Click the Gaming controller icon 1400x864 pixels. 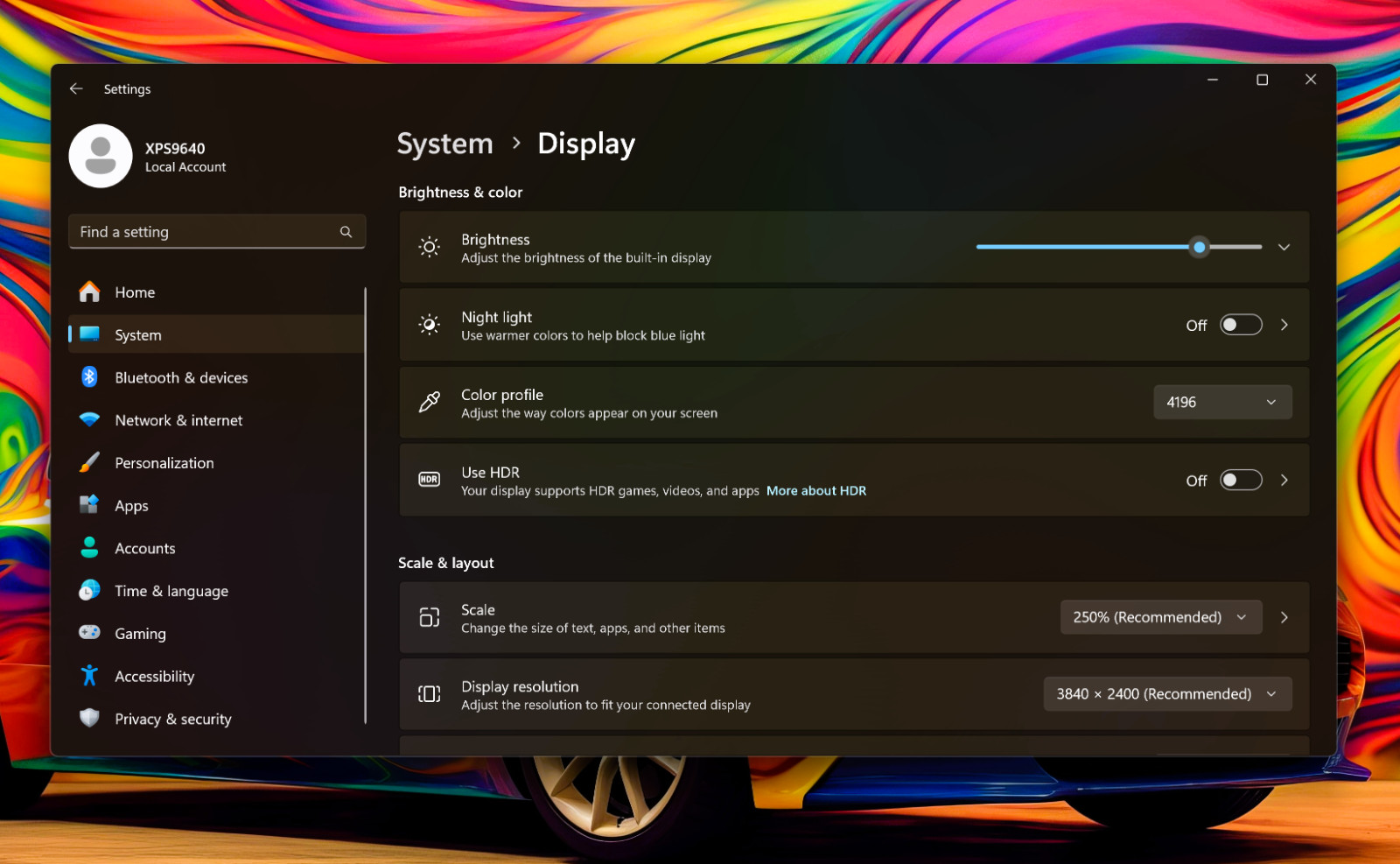(89, 632)
